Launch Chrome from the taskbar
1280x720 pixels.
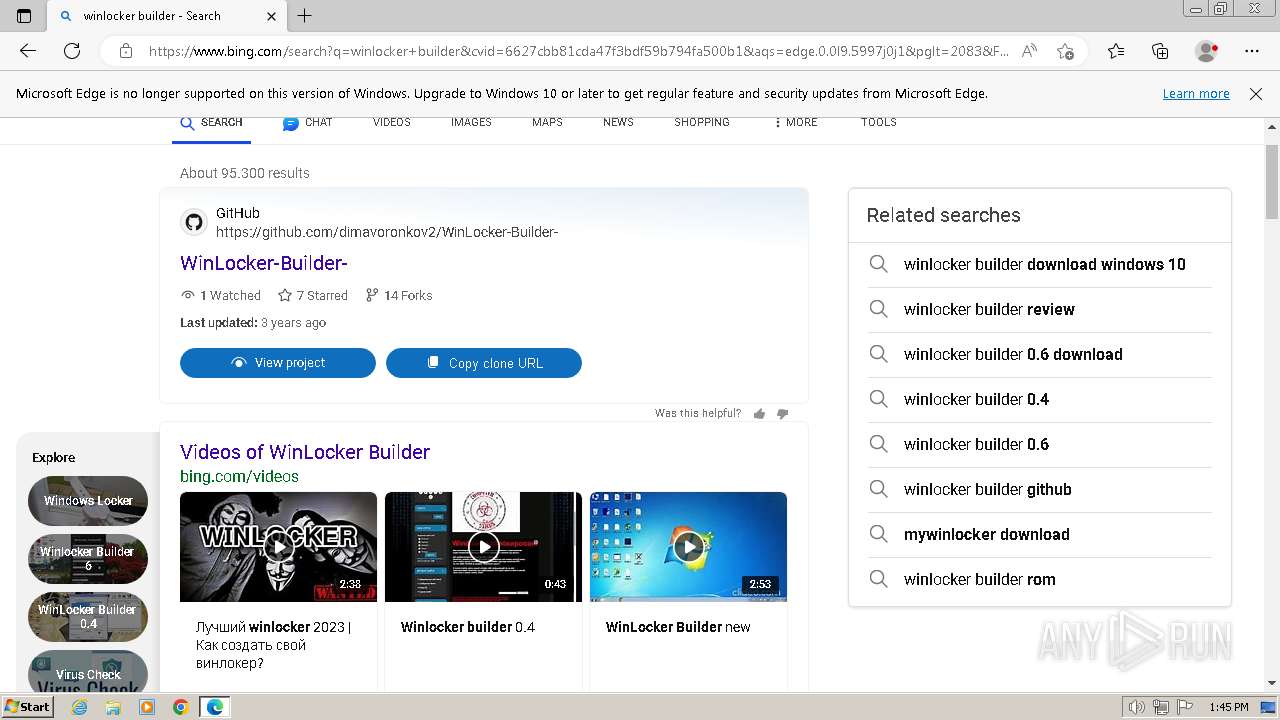point(180,707)
